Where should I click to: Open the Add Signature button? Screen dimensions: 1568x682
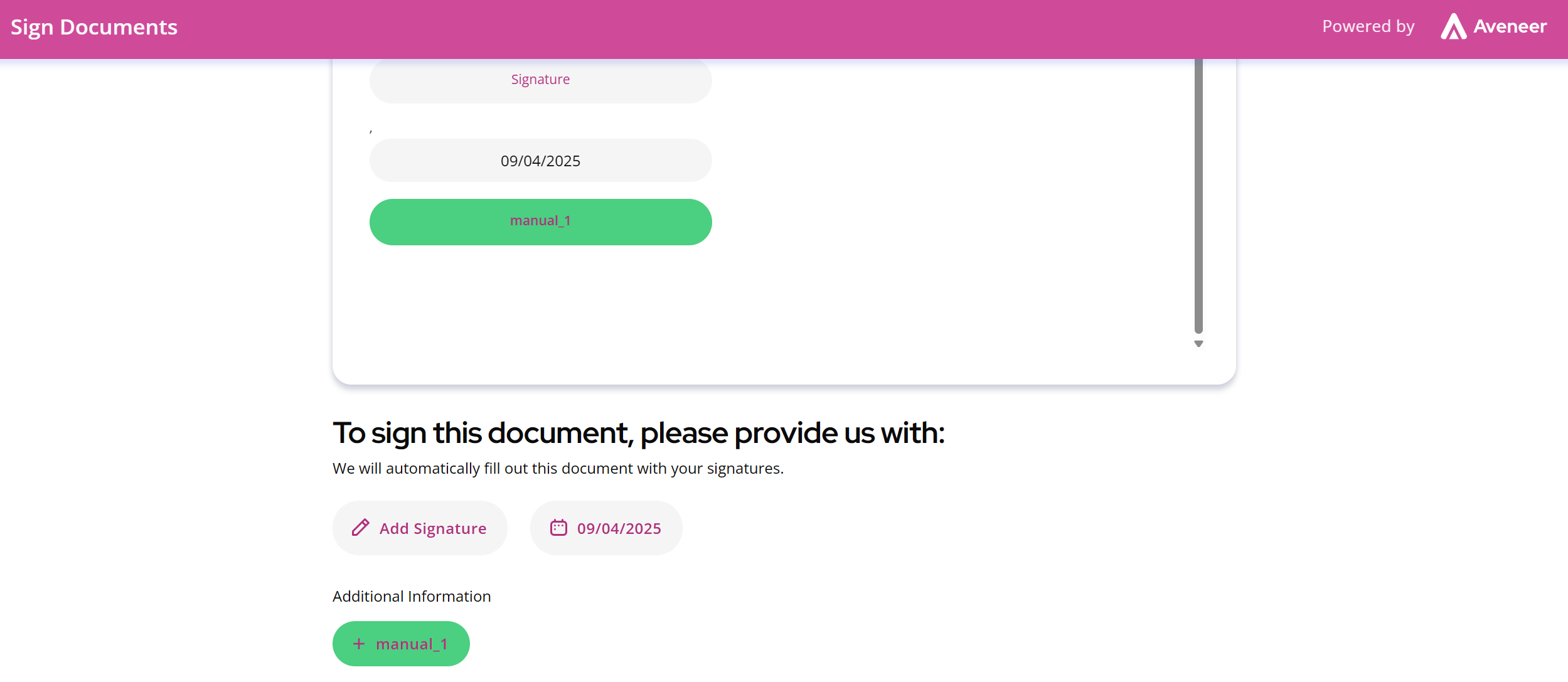[420, 528]
